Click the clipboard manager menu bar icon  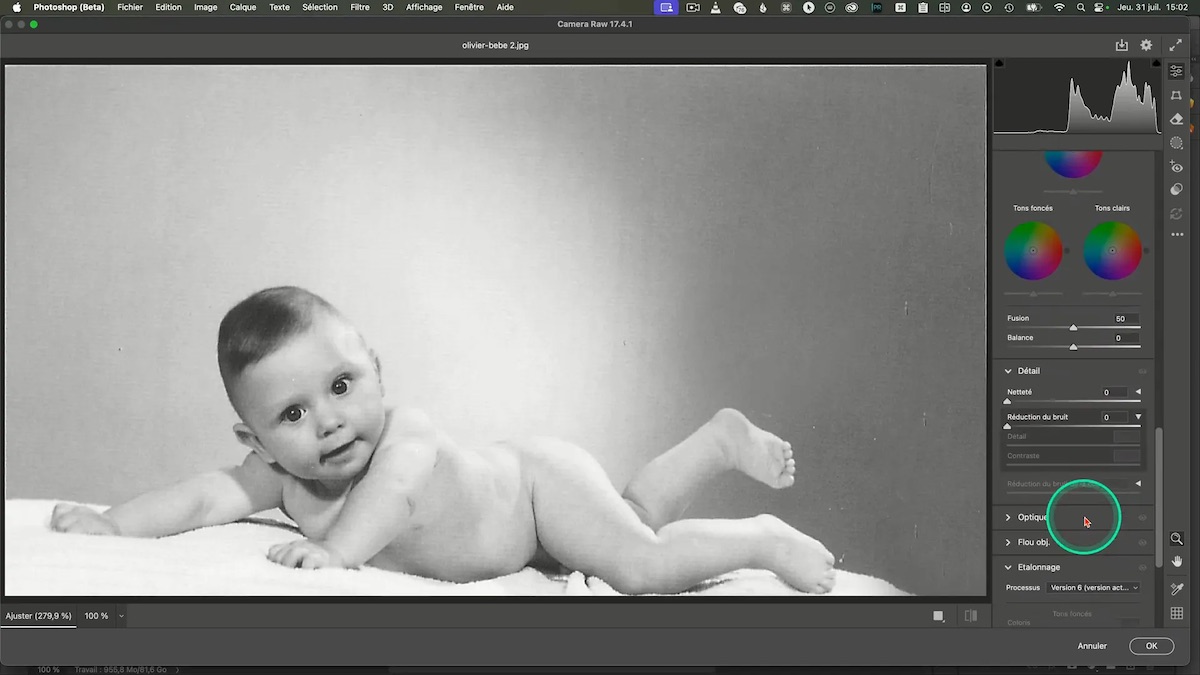point(921,7)
